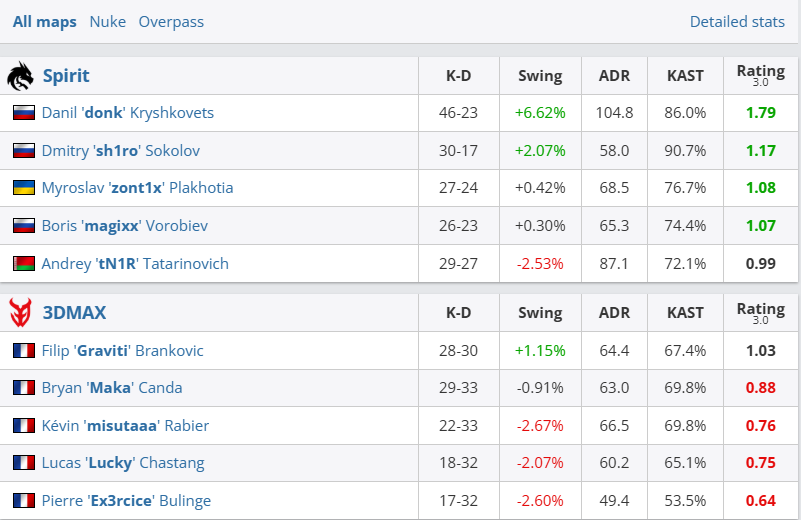This screenshot has width=801, height=520.
Task: Open the Spirit team name link
Action: (x=66, y=76)
